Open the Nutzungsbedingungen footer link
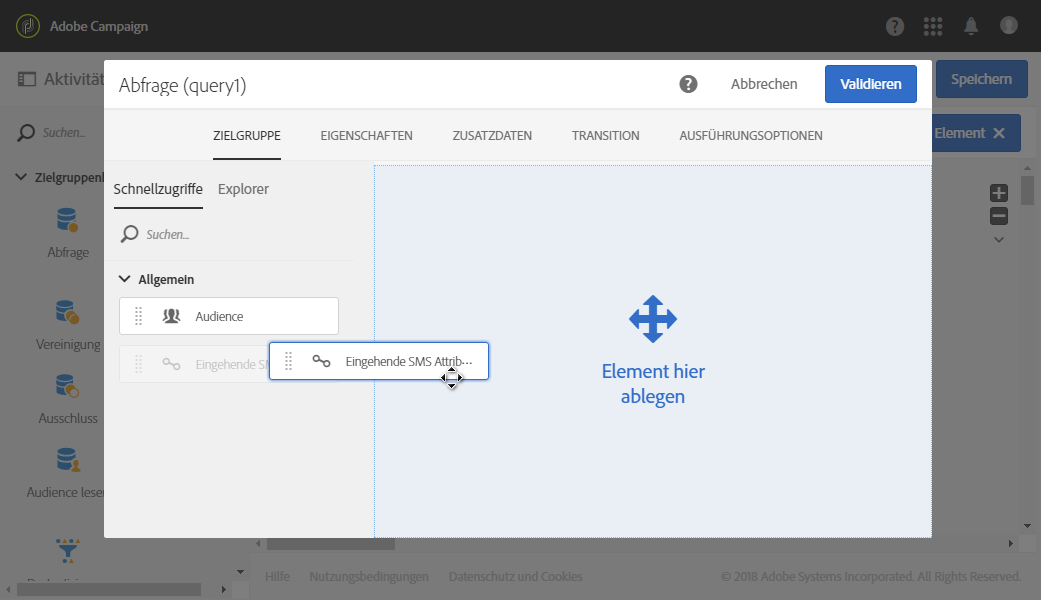This screenshot has width=1041, height=600. (x=369, y=577)
